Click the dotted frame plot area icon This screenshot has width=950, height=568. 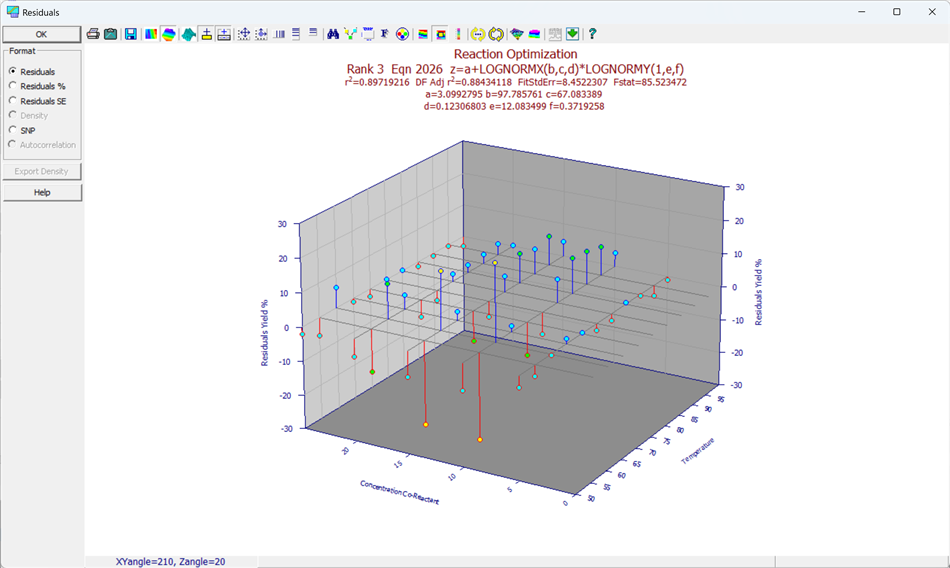(368, 34)
